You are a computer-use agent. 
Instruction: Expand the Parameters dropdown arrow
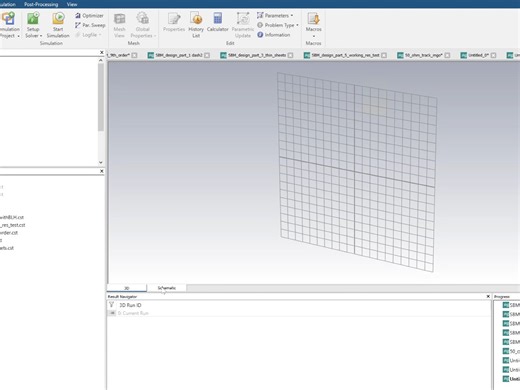pyautogui.click(x=292, y=16)
